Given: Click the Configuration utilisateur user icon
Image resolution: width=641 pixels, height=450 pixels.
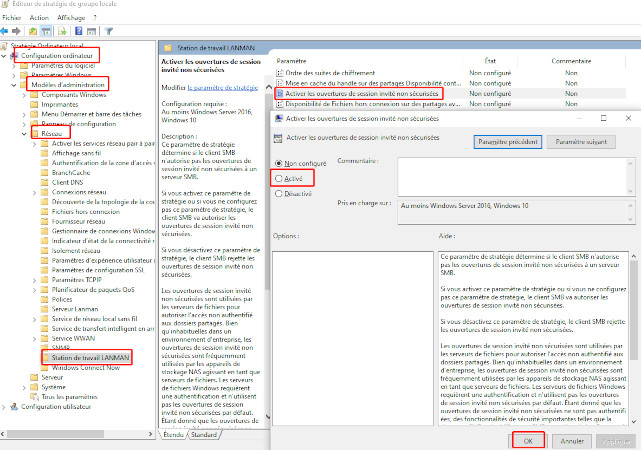Looking at the screenshot, I should click(x=14, y=407).
